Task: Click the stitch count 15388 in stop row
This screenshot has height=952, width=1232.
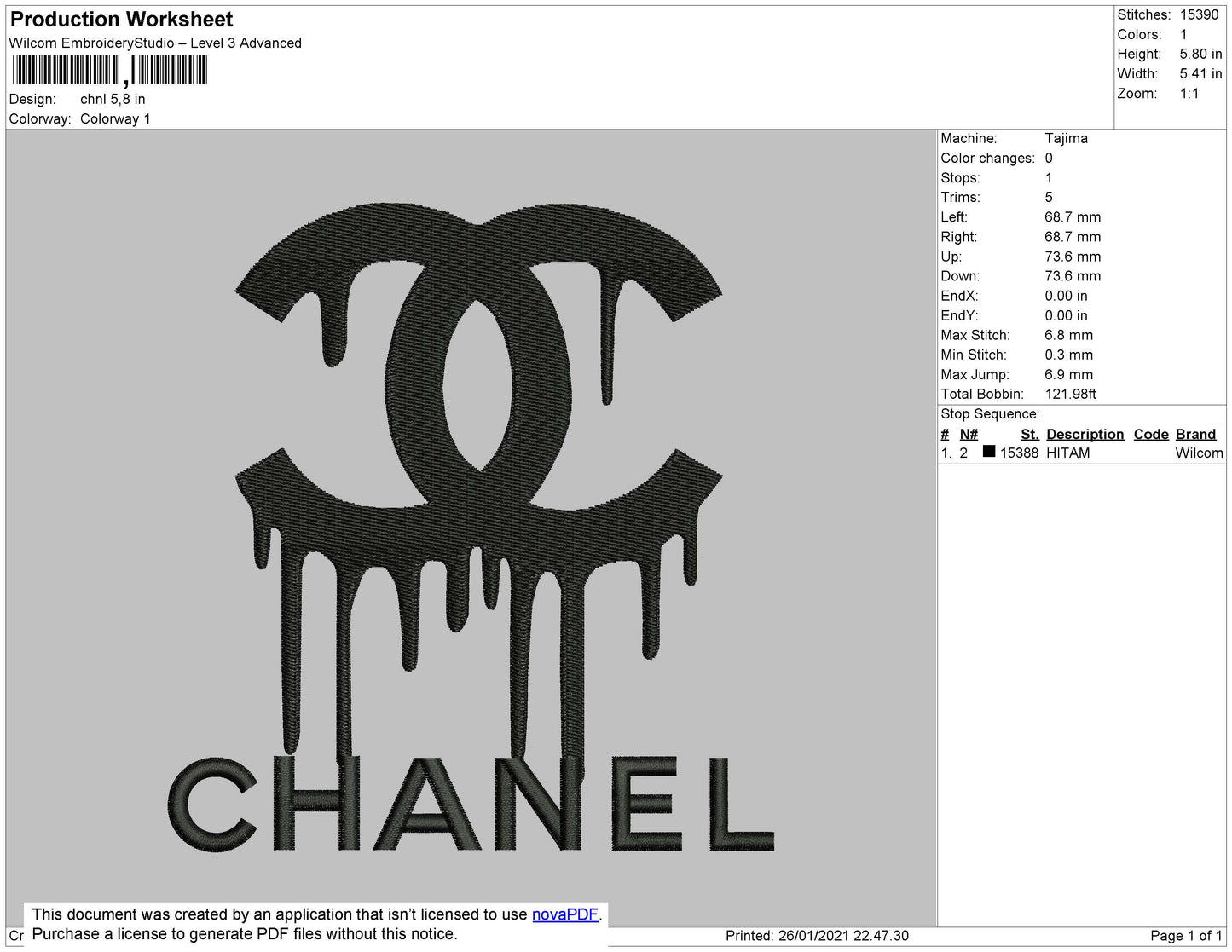Action: click(x=1019, y=453)
